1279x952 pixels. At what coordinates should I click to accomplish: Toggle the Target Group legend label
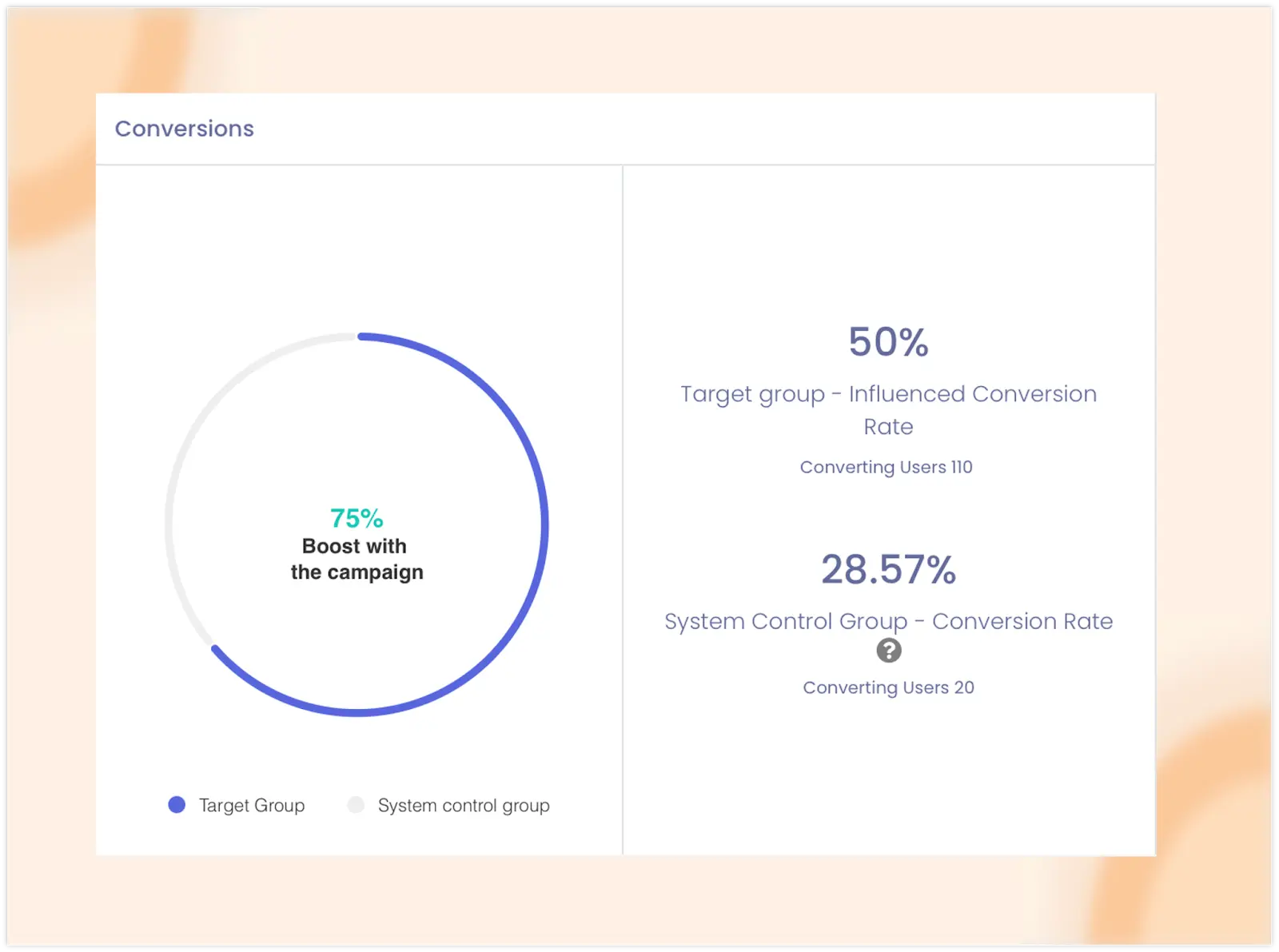pyautogui.click(x=252, y=806)
